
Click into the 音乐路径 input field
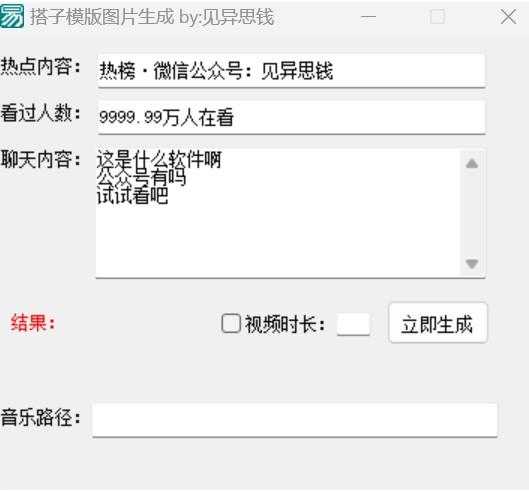295,419
